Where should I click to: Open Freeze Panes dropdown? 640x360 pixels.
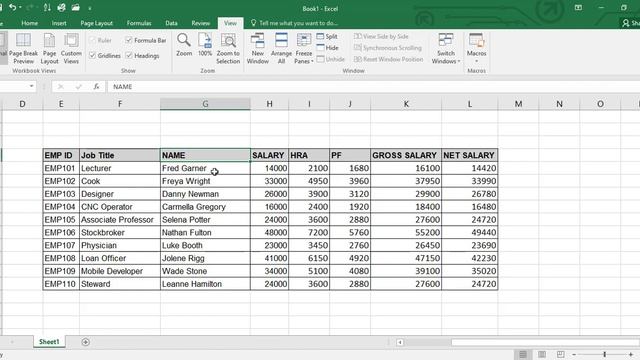[x=304, y=49]
